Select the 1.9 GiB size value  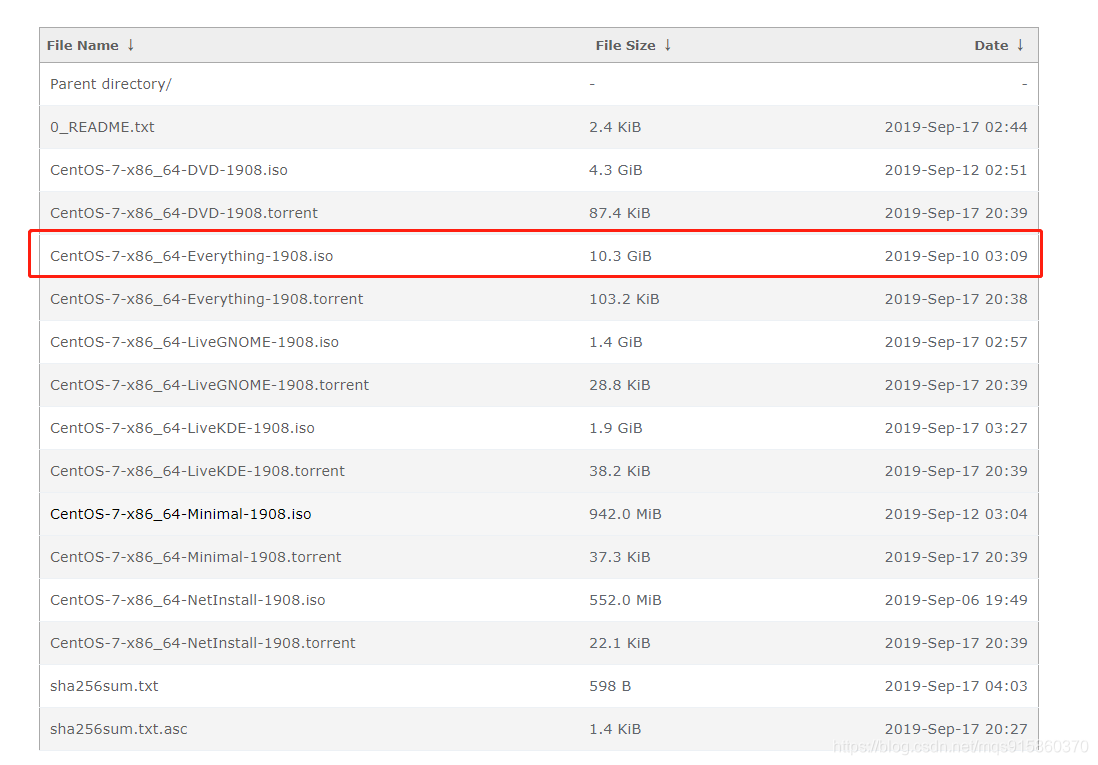pos(616,428)
